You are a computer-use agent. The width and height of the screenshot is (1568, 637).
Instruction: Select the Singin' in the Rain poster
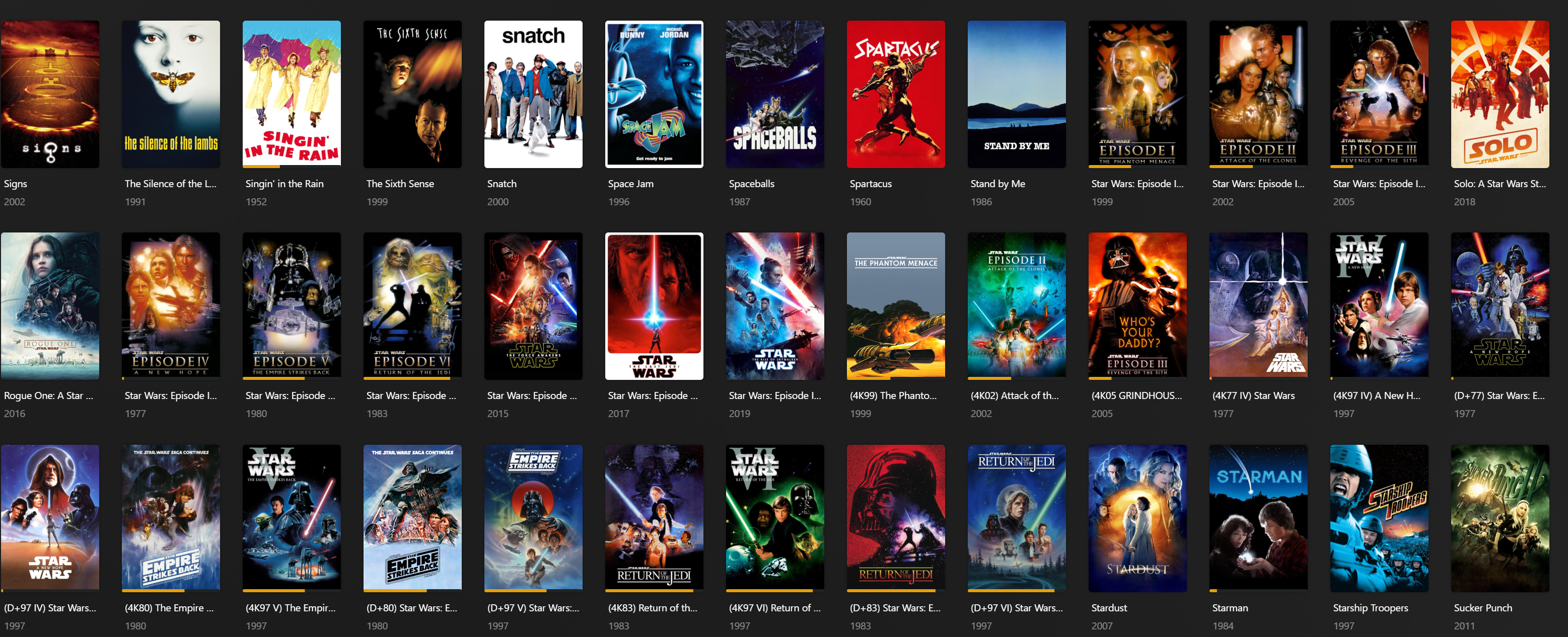[292, 94]
